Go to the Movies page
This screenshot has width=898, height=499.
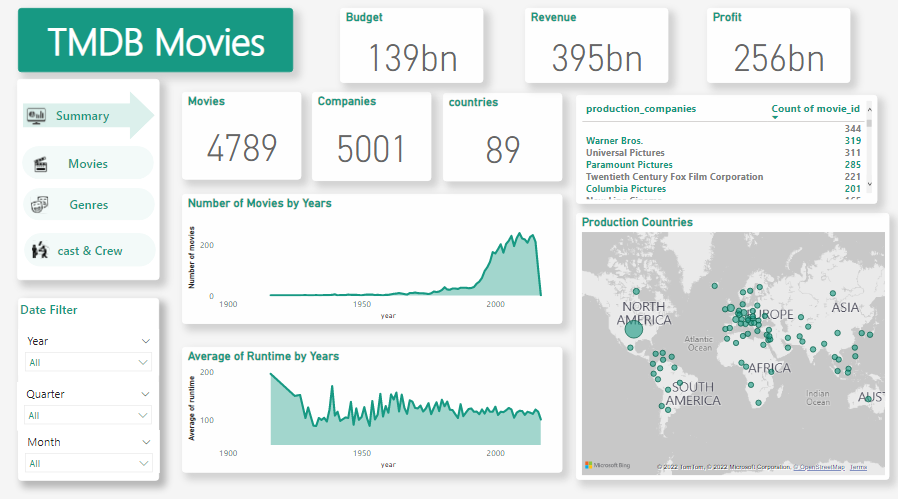tap(88, 164)
